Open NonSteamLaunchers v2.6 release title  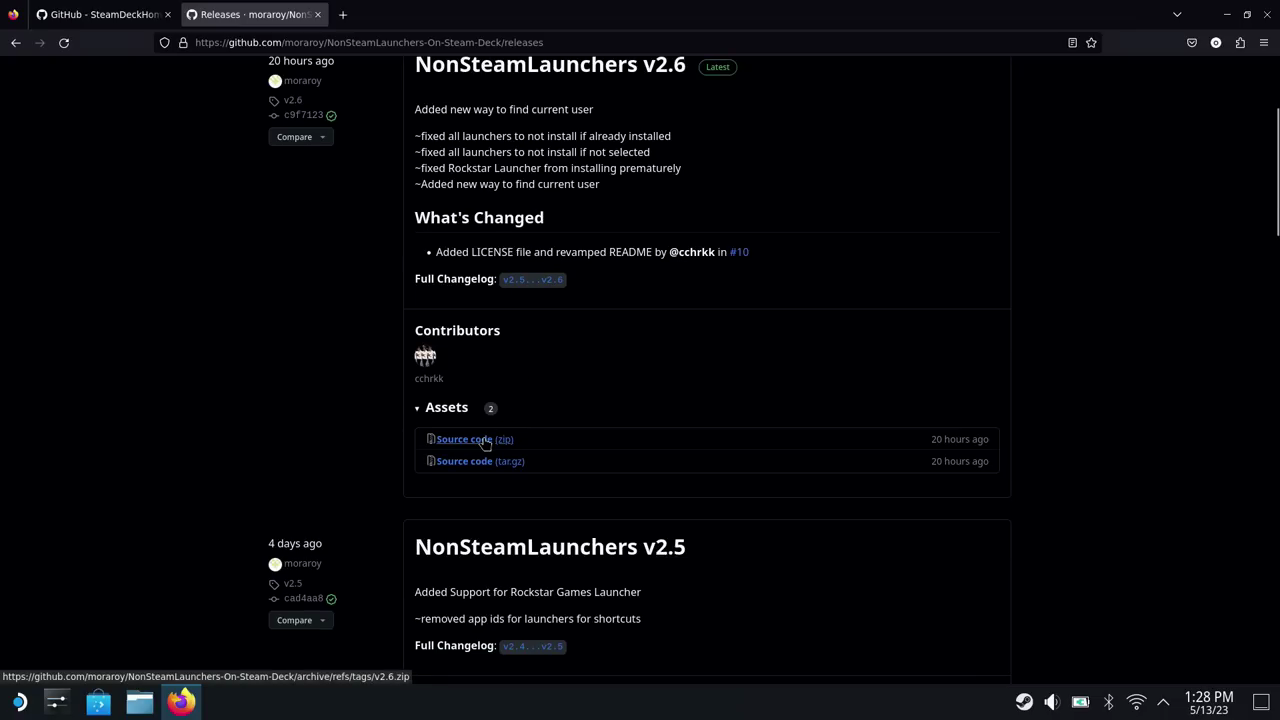pos(550,65)
